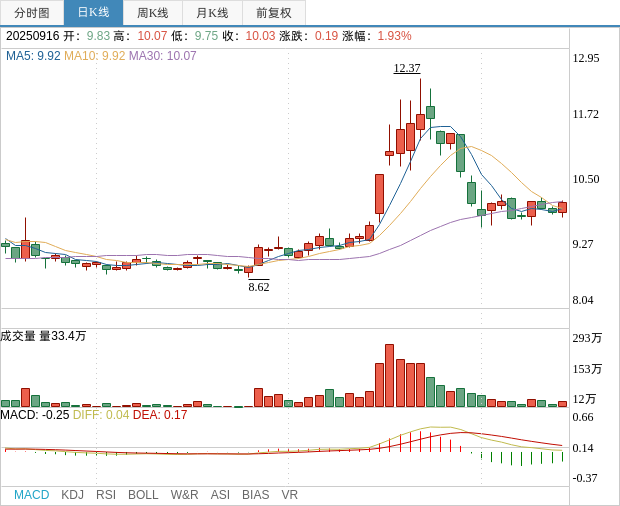Click the 12万 volume axis label
This screenshot has height=506, width=620.
(584, 399)
